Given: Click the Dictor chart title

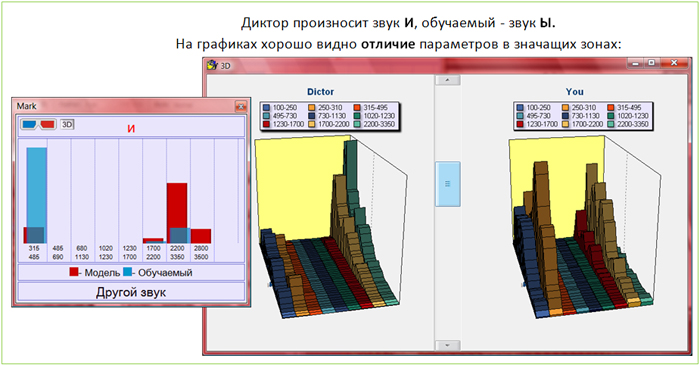Looking at the screenshot, I should tap(320, 91).
